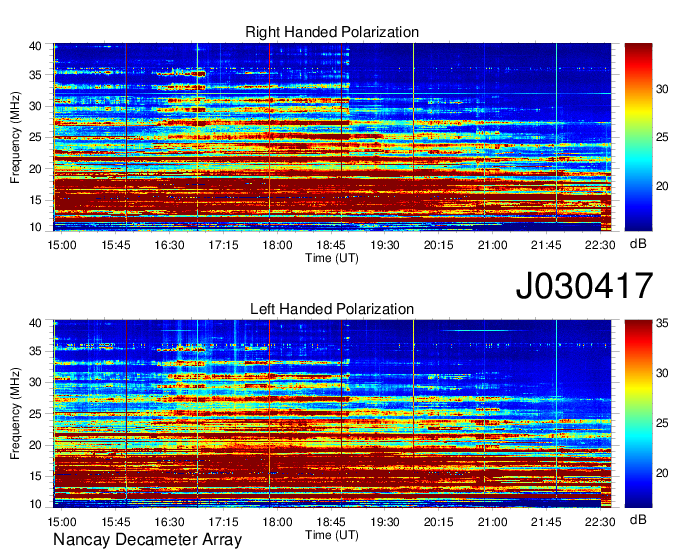Click the 15:00 time tick on the bottom plot
Viewport: 680px width, 552px height.
[62, 522]
